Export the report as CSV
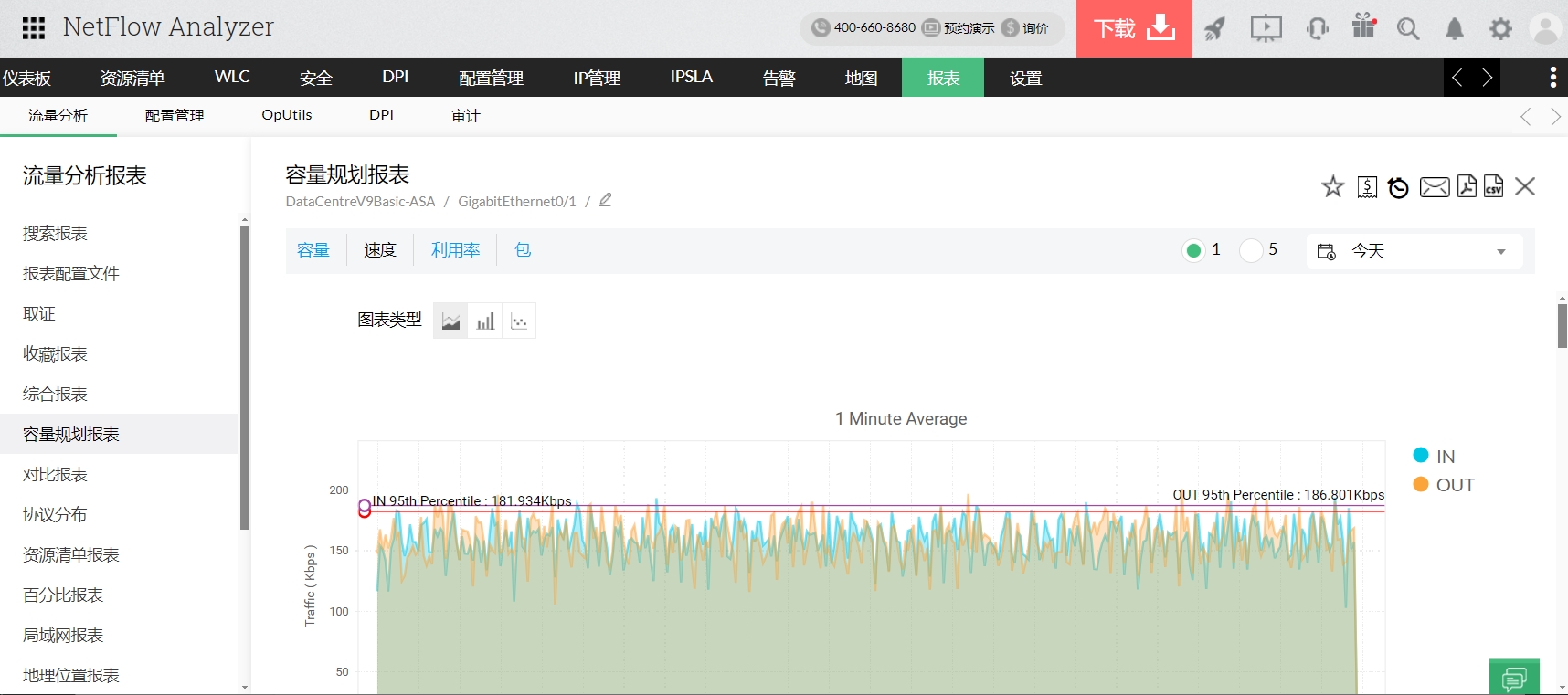1568x695 pixels. [1494, 186]
